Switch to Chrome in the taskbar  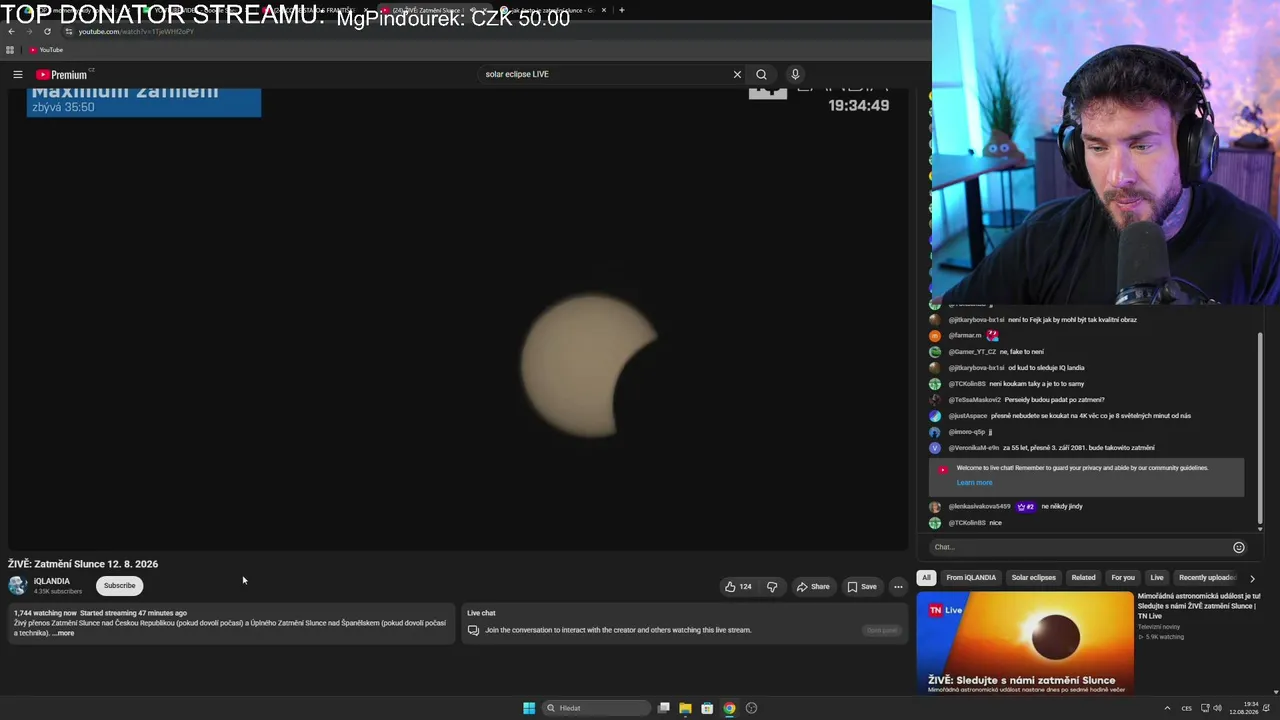pos(729,708)
